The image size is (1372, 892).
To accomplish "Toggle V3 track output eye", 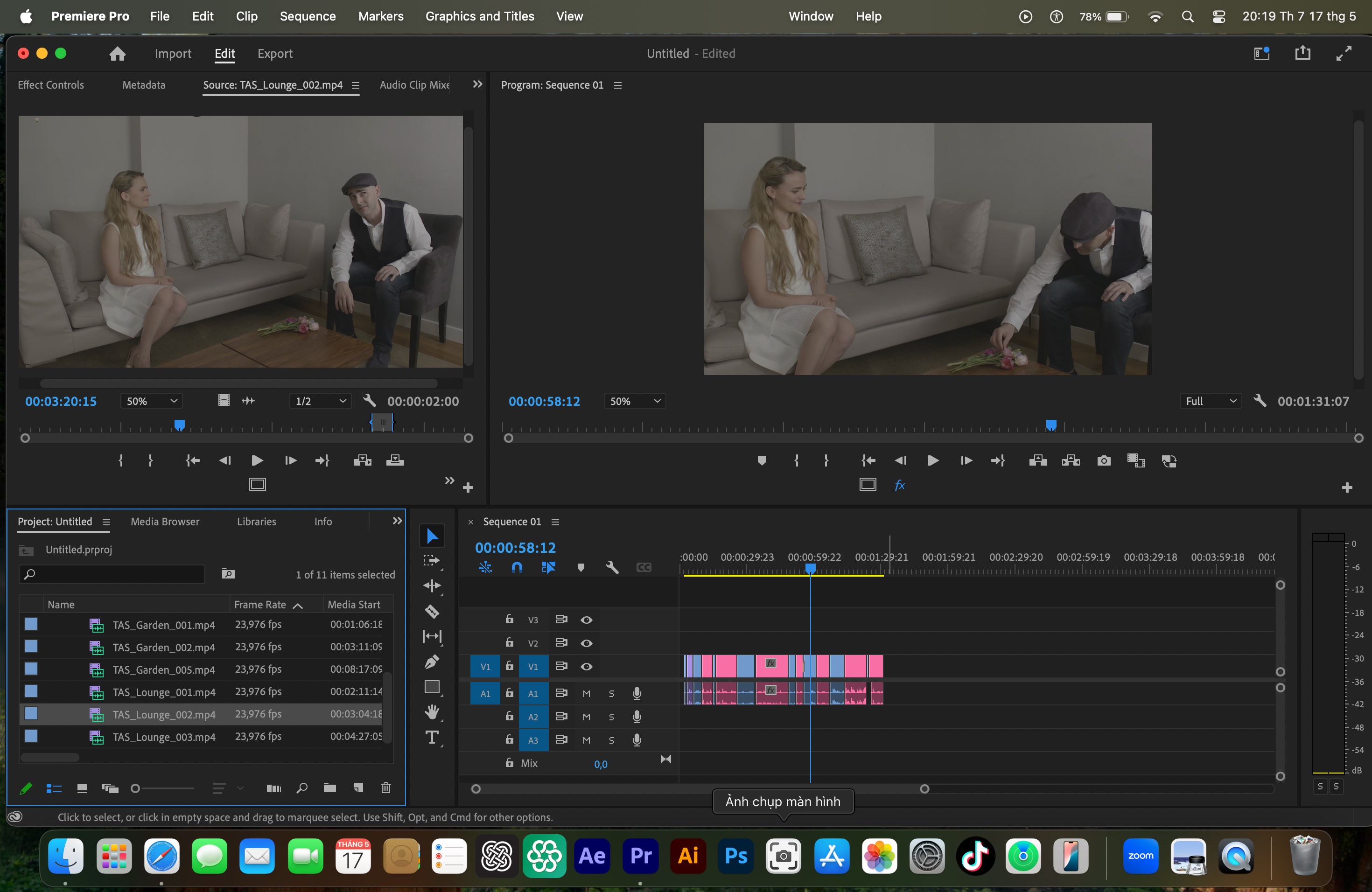I will point(586,620).
